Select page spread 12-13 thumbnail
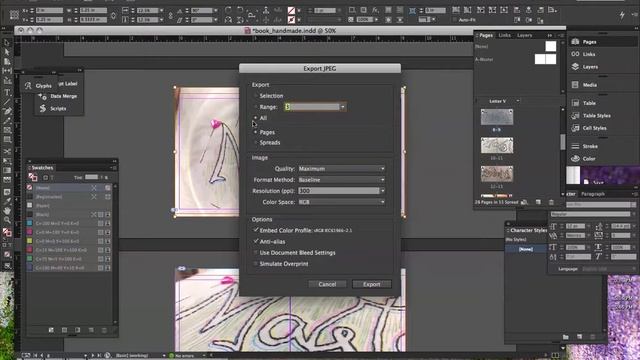The width and height of the screenshot is (640, 360). click(x=497, y=174)
